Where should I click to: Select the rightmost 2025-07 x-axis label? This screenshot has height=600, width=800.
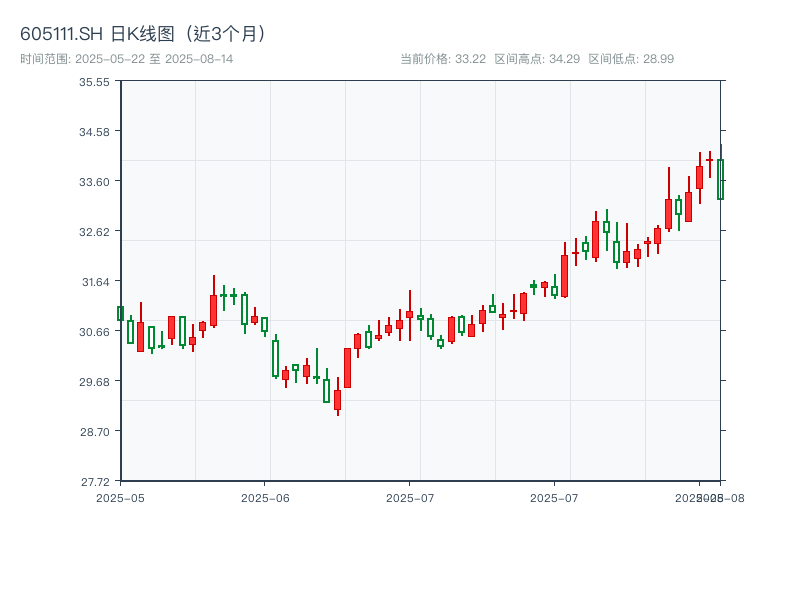pyautogui.click(x=555, y=497)
